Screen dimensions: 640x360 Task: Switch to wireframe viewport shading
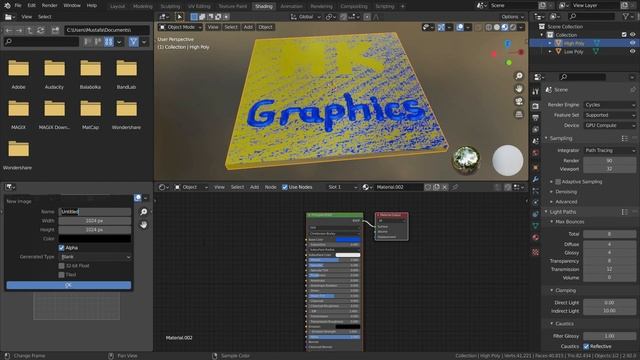[489, 27]
